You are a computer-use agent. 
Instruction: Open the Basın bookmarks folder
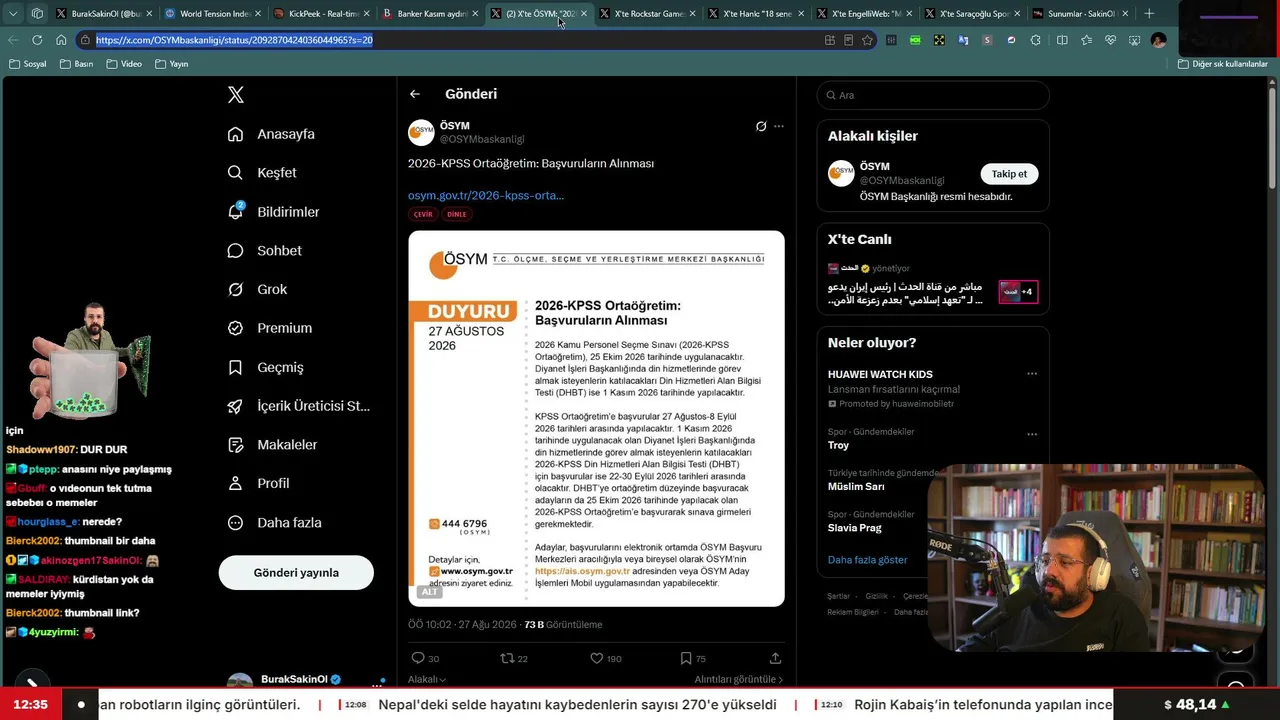click(76, 64)
